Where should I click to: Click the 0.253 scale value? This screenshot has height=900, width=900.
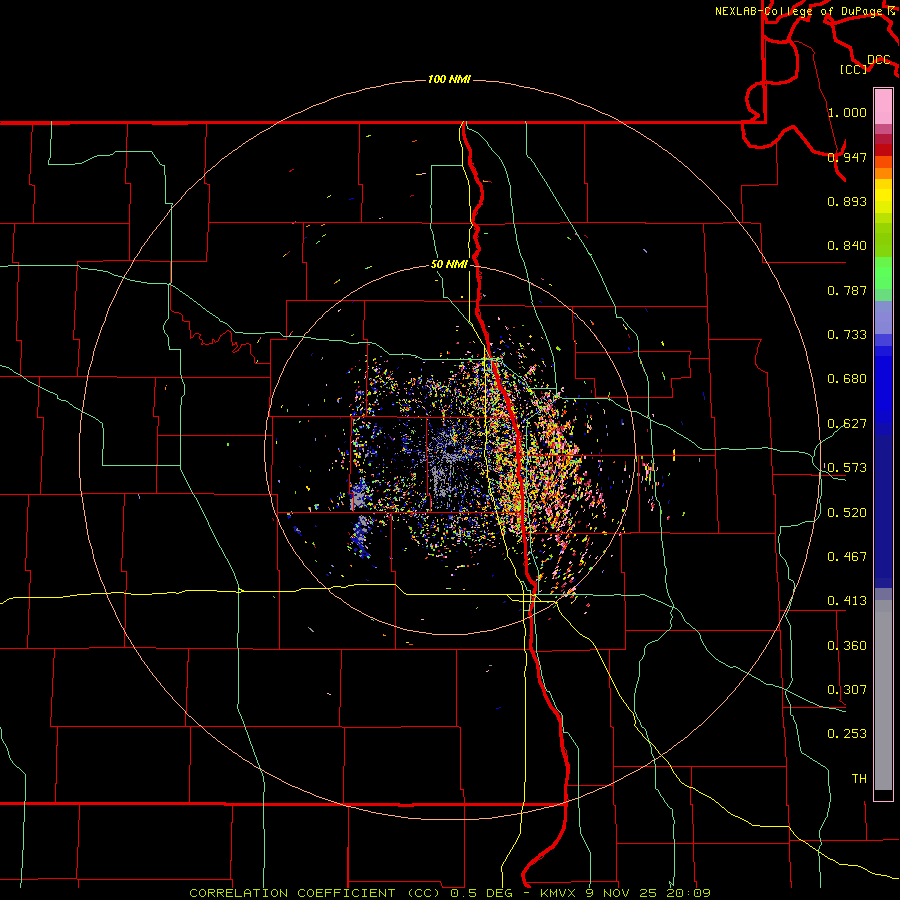[x=847, y=734]
